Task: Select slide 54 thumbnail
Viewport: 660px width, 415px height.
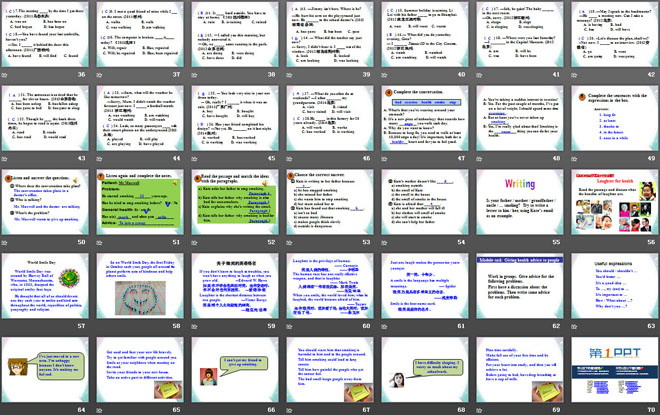Action: [x=425, y=202]
